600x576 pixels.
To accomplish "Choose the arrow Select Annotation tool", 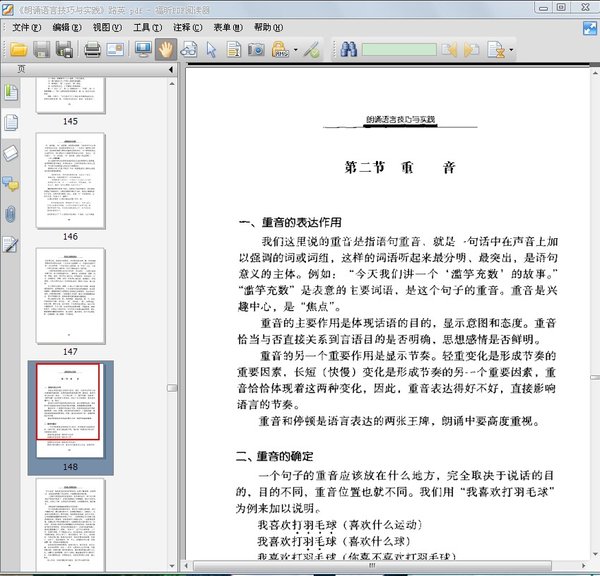I will point(211,49).
